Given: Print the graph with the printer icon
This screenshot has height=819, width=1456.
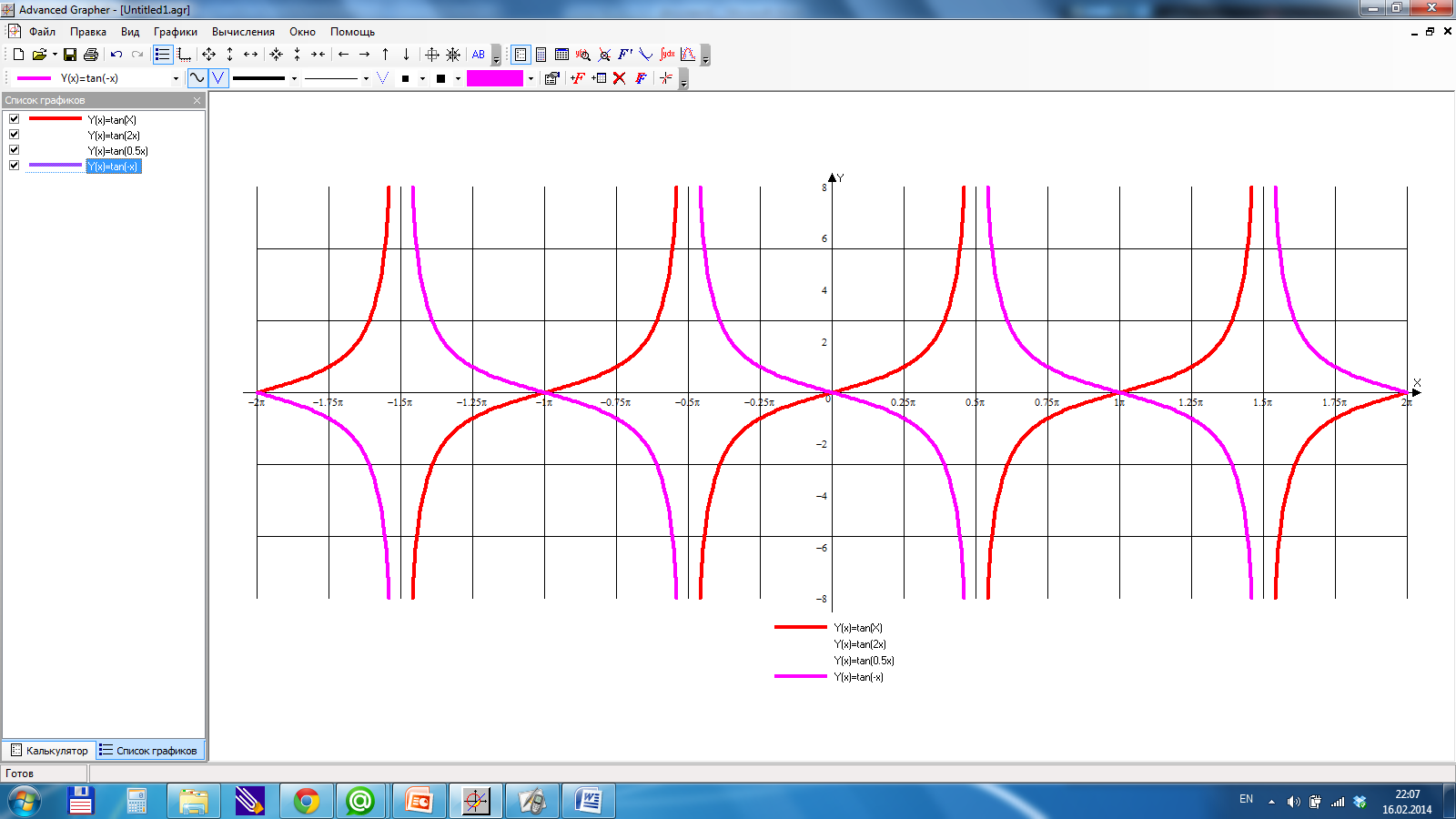Looking at the screenshot, I should tap(91, 55).
